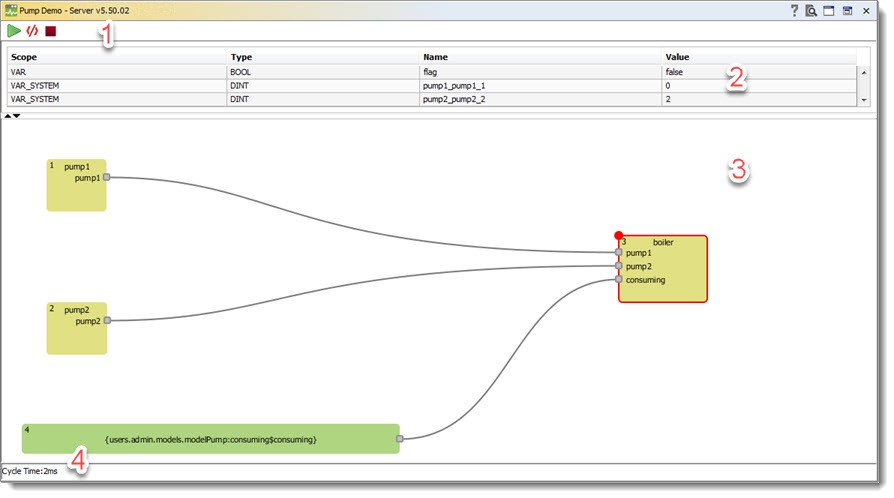Viewport: 894px width, 498px height.
Task: Click the output pin of the green consuming block
Action: (399, 439)
